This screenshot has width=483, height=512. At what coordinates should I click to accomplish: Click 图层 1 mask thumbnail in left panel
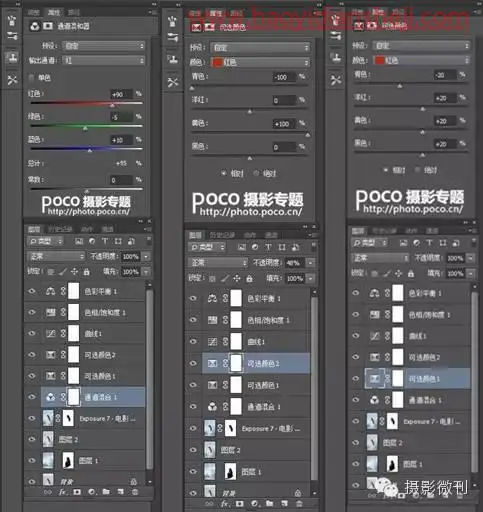tap(68, 461)
